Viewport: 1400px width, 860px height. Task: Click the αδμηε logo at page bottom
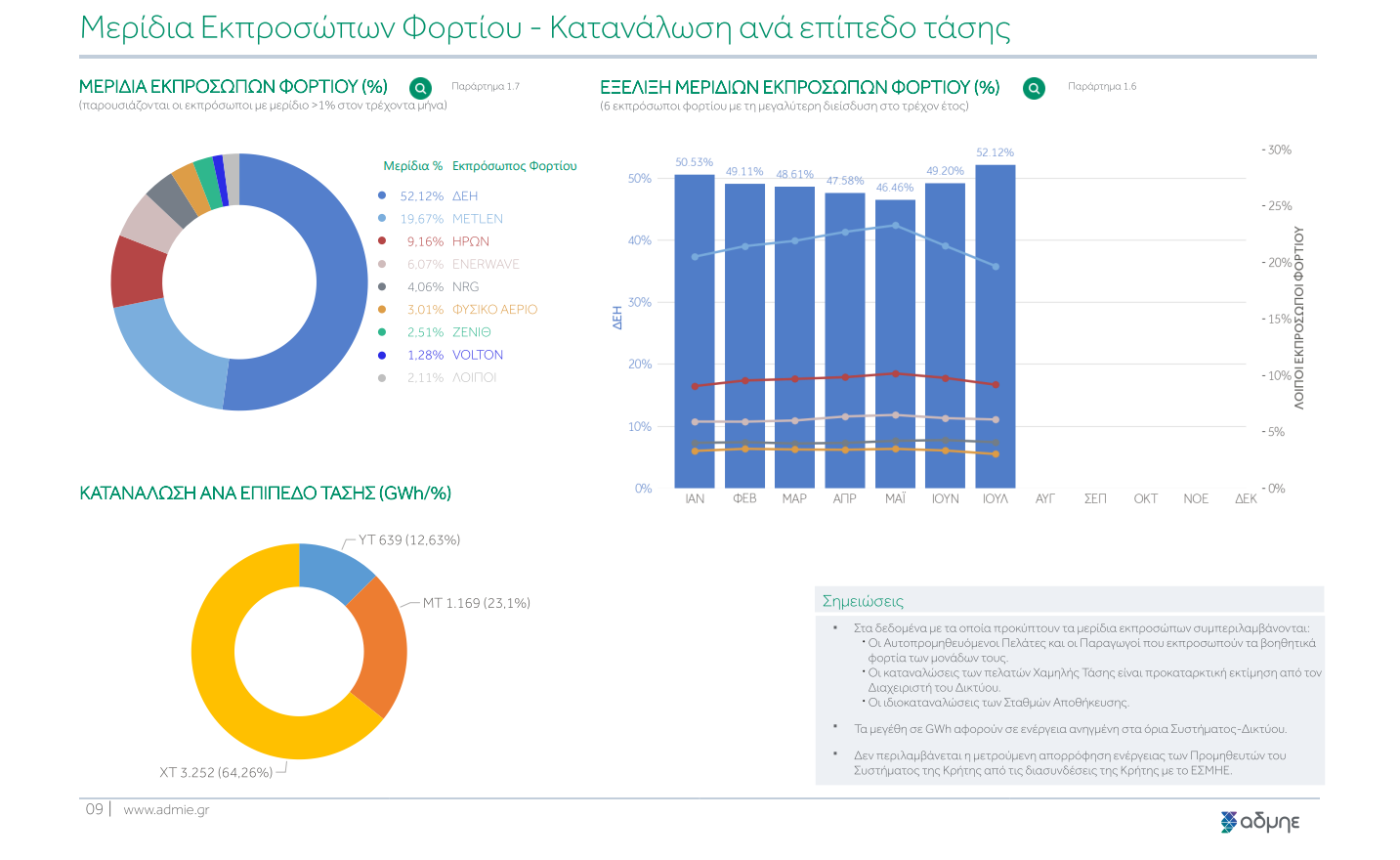pyautogui.click(x=1260, y=822)
